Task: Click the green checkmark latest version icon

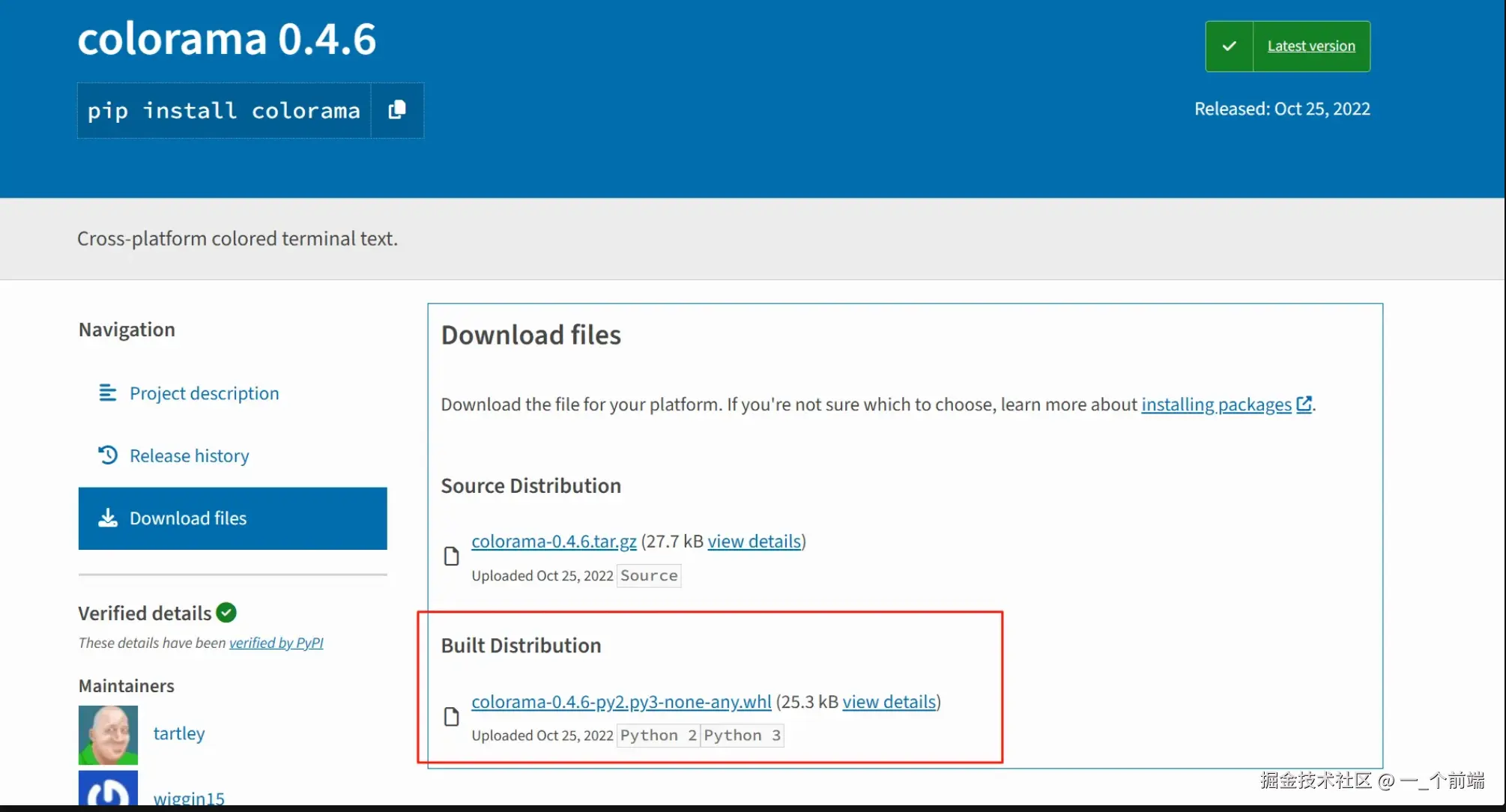Action: (x=1229, y=46)
